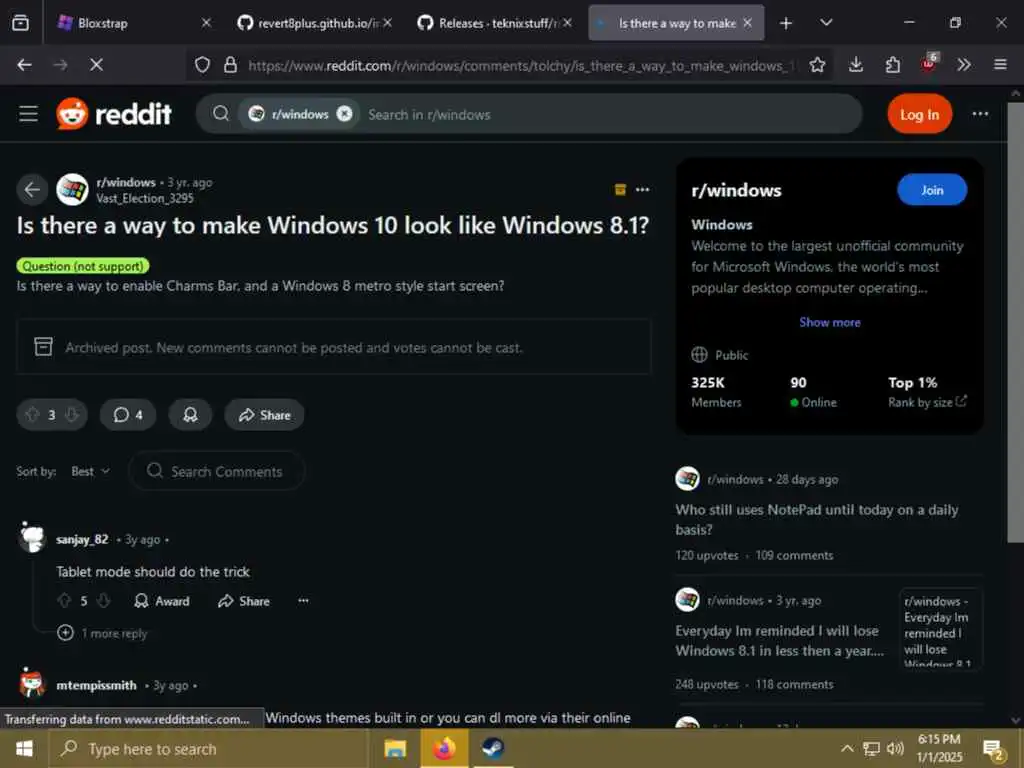Open File Explorer from the taskbar
The height and width of the screenshot is (768, 1024).
point(395,748)
